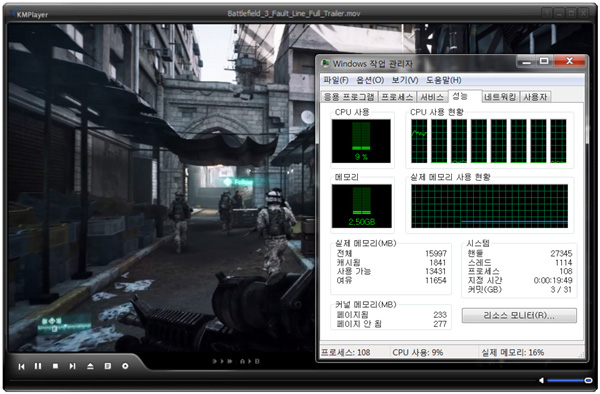The height and width of the screenshot is (394, 600).
Task: Skip to next track
Action: (72, 366)
